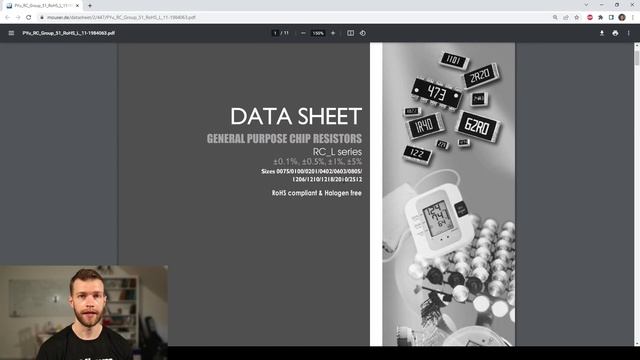Open the browser side panel
Image resolution: width=640 pixels, height=360 pixels.
click(x=611, y=18)
